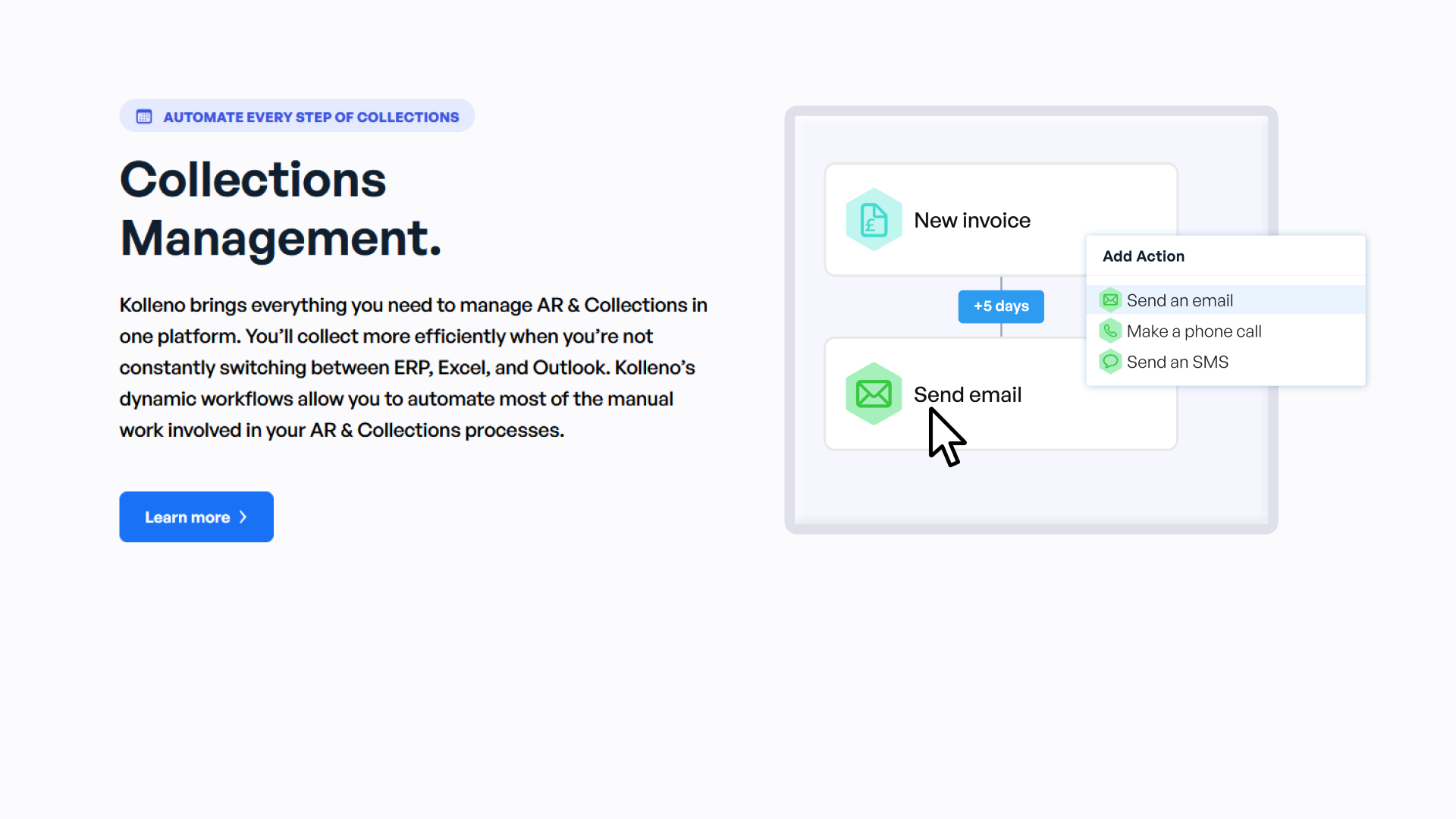Click the Kolleno description paragraph

pos(413,368)
